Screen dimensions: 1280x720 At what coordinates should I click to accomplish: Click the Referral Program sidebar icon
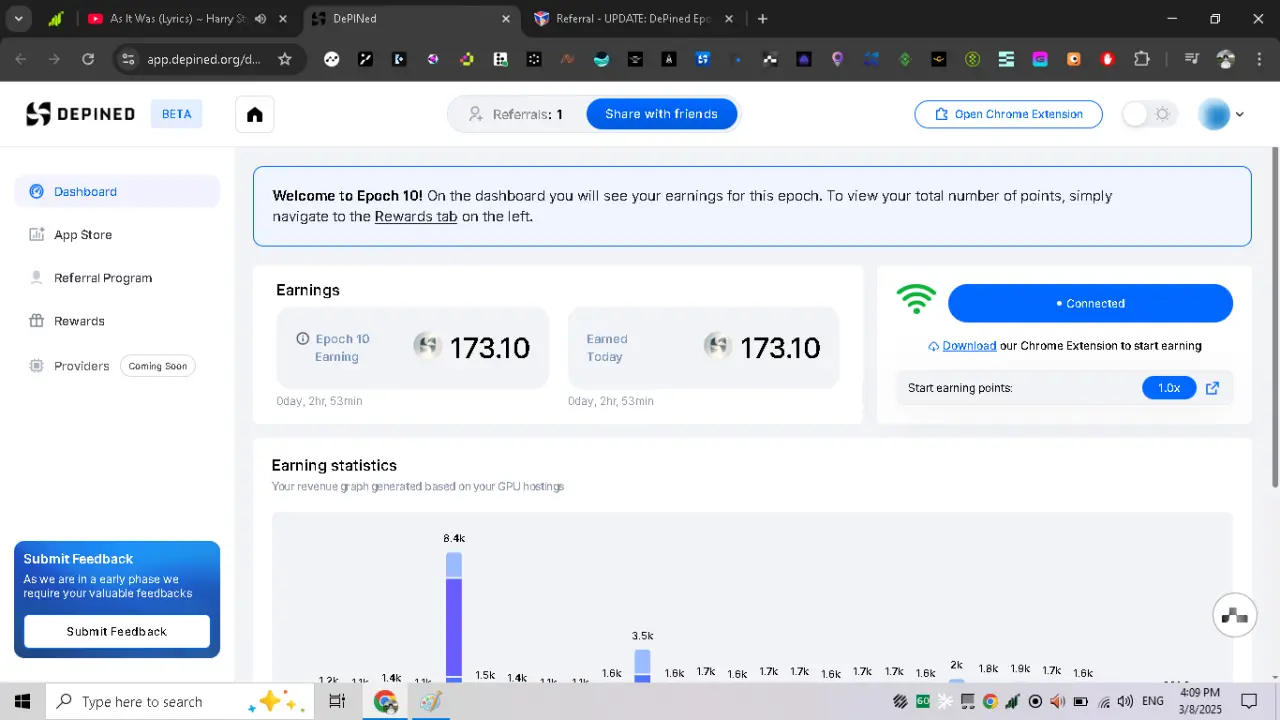click(37, 278)
